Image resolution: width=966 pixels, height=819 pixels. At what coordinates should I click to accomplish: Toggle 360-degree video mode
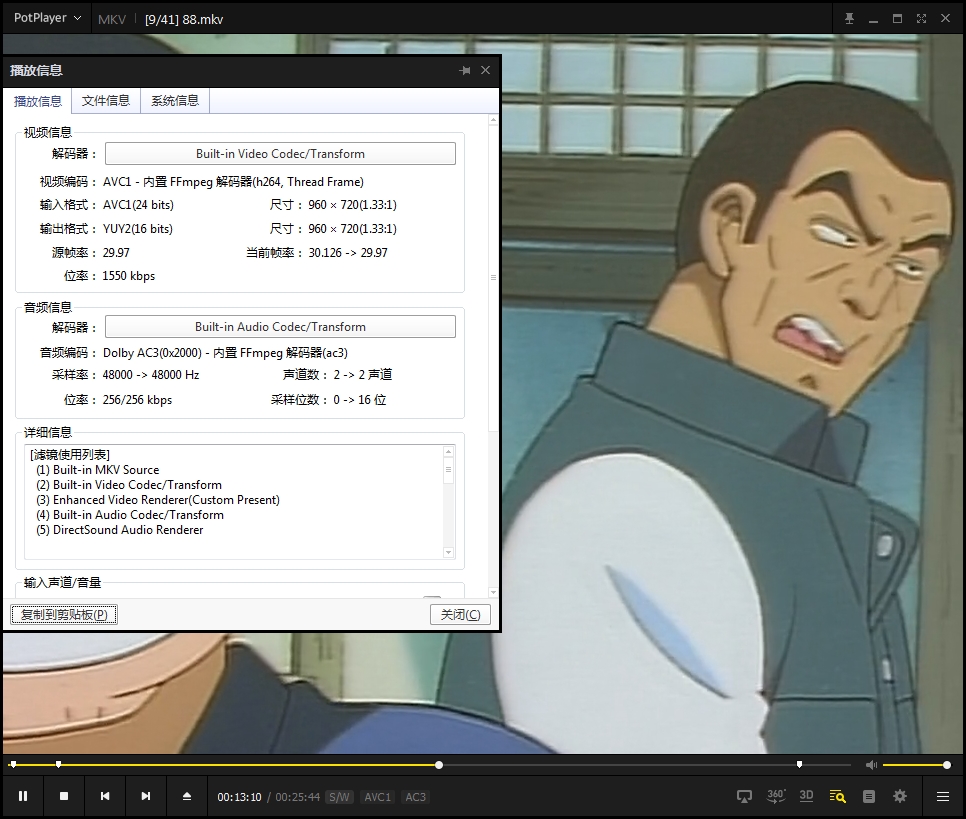776,796
